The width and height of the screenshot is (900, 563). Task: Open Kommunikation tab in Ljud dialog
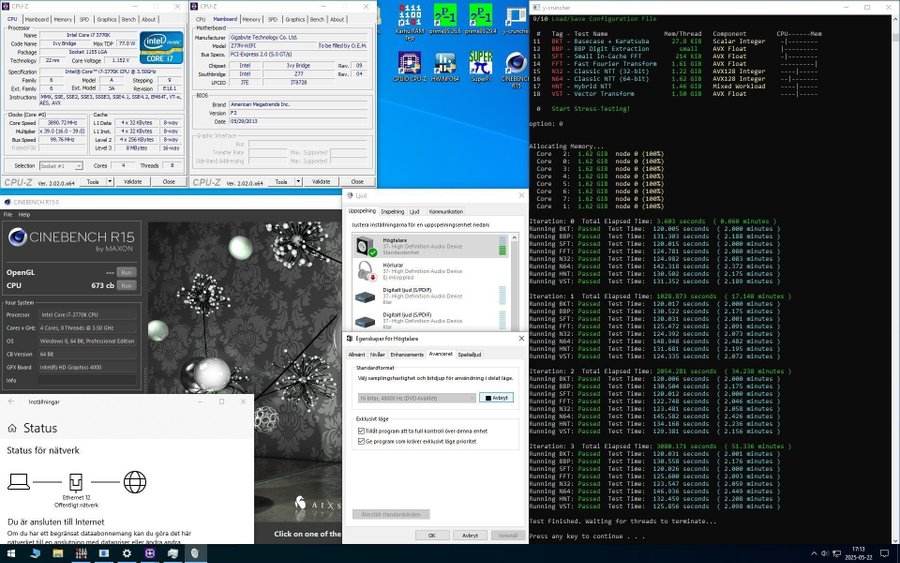point(446,211)
